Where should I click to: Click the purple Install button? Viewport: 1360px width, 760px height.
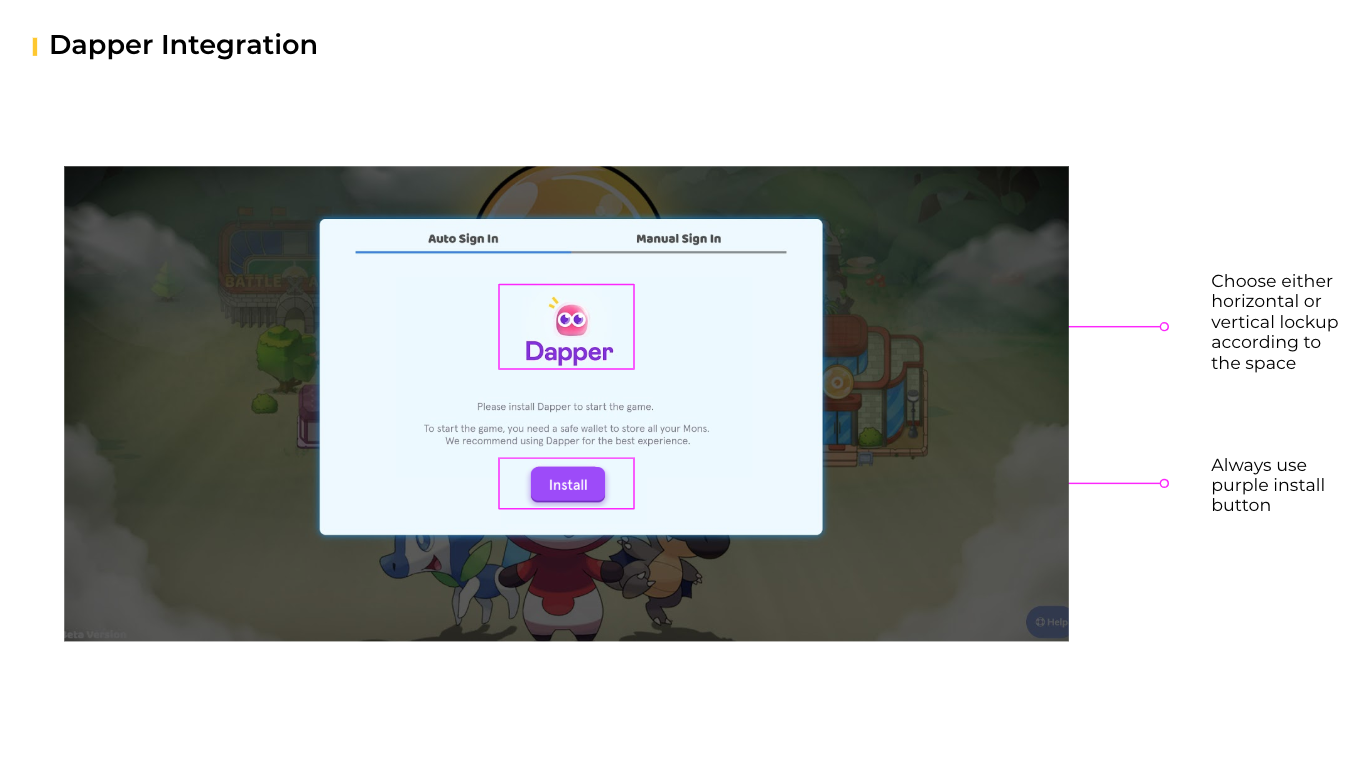tap(568, 485)
